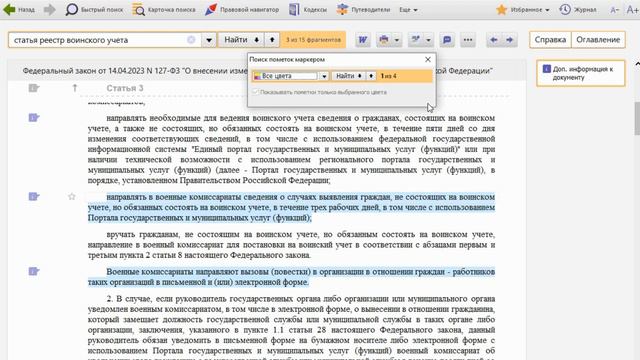Expand search query history dropdown

209,40
